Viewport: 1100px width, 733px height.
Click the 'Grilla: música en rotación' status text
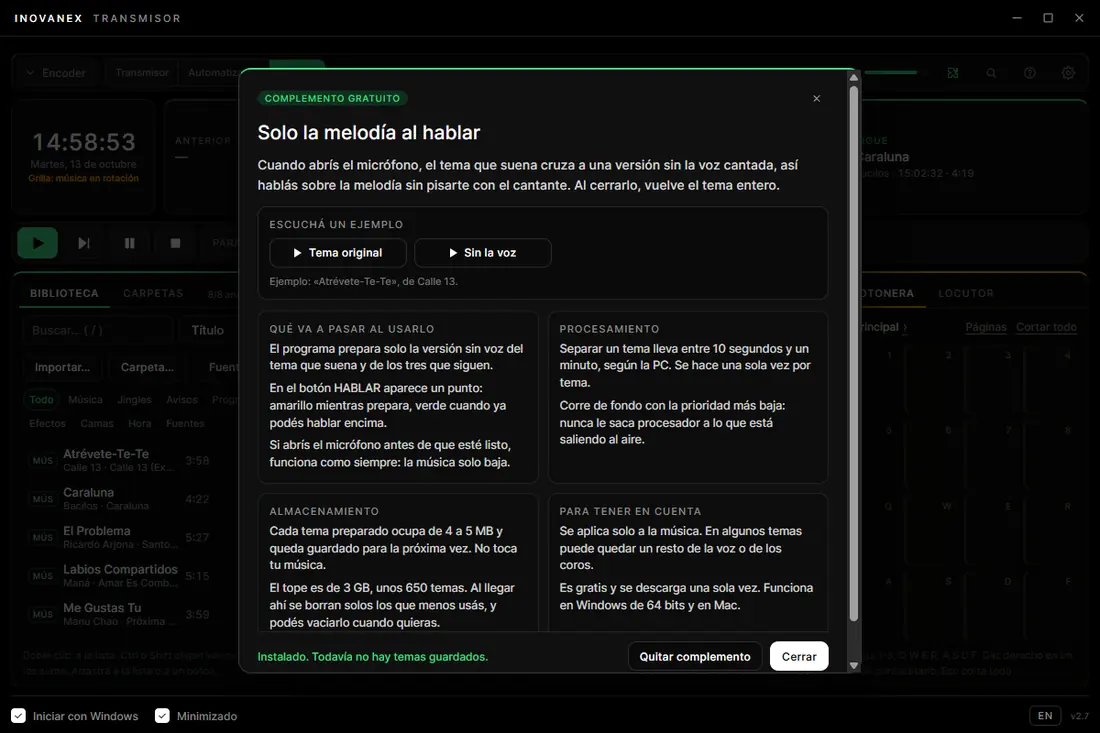83,178
